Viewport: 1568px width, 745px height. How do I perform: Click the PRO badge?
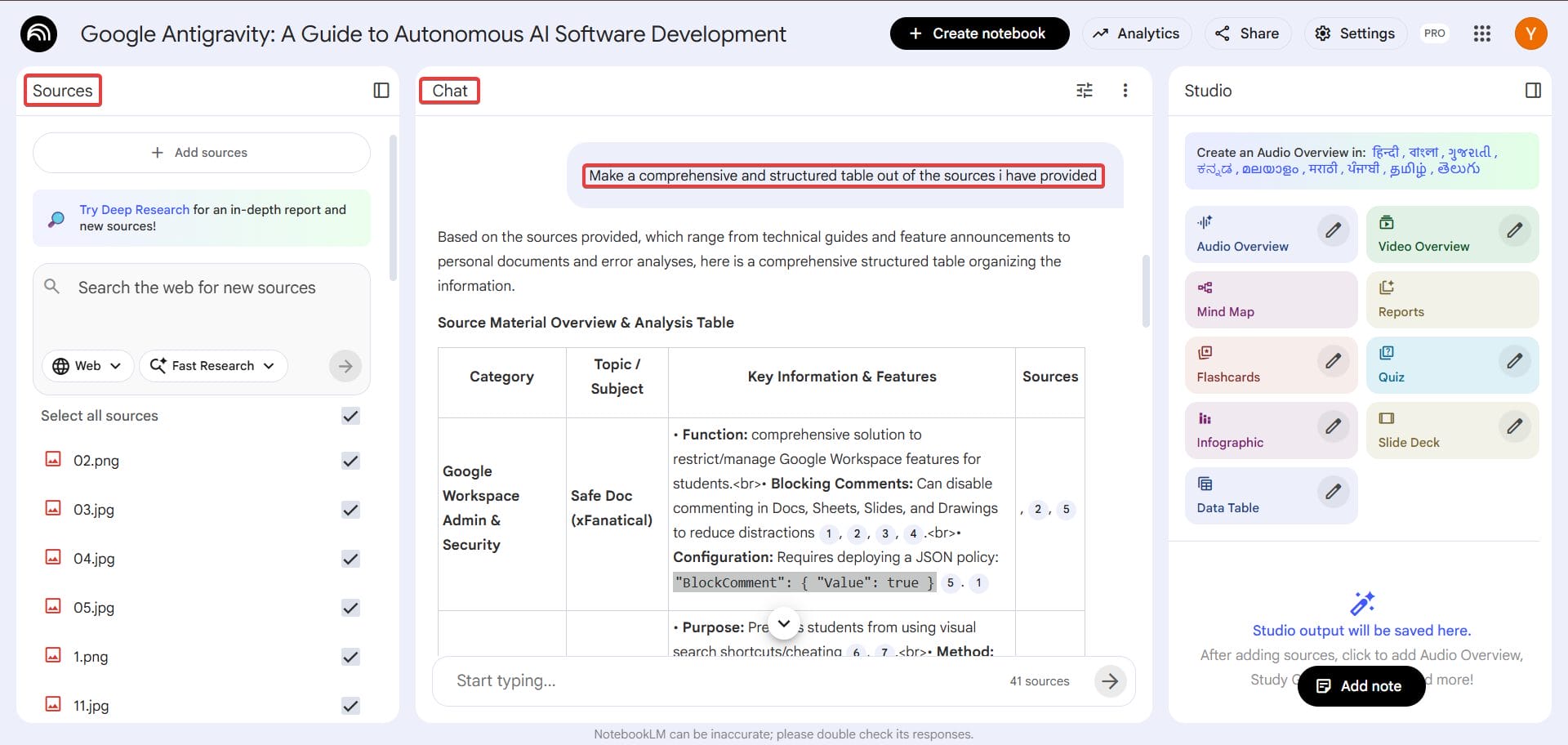tap(1434, 33)
